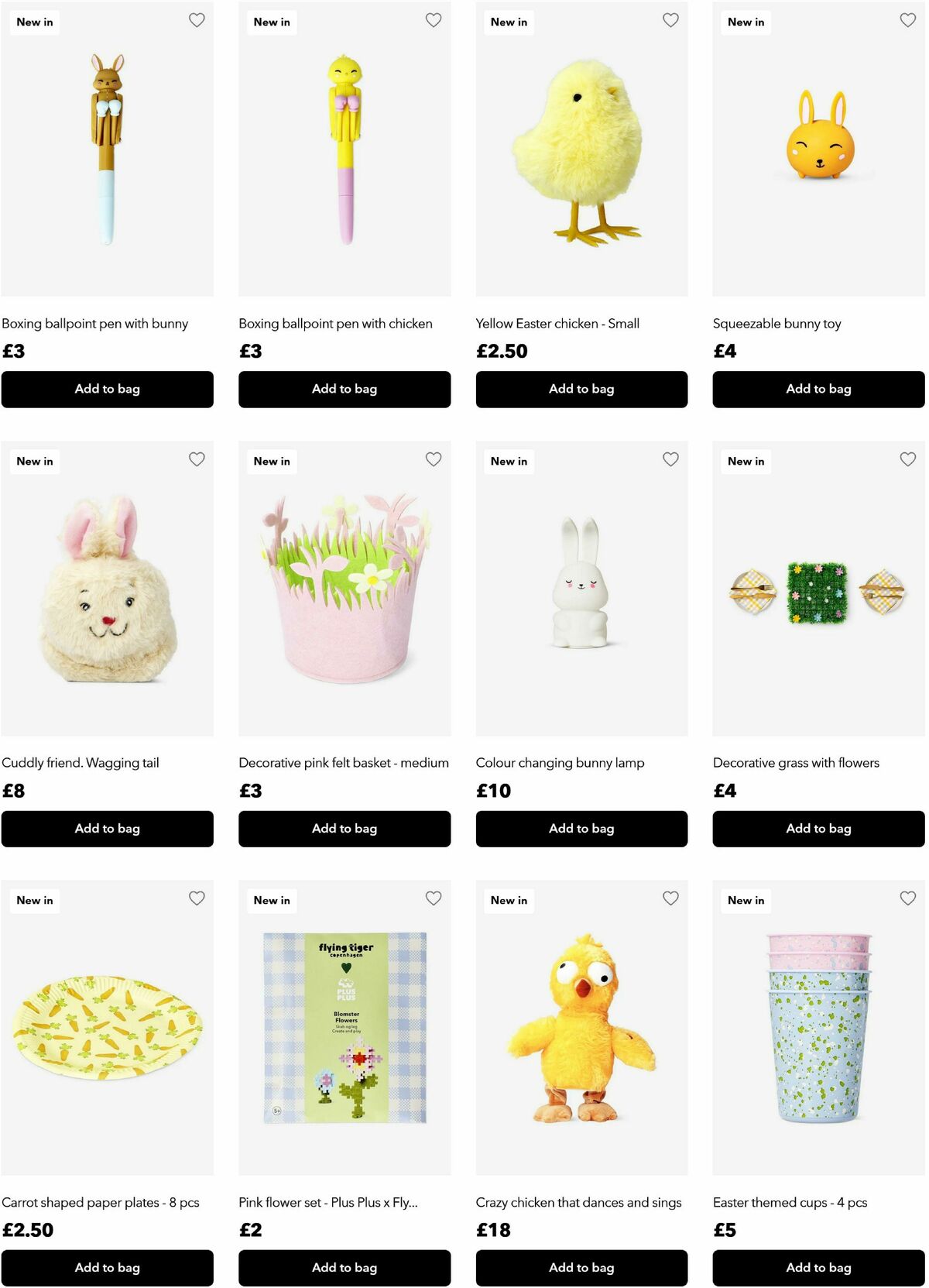
Task: Add Boxing ballpoint pen with chicken to bag
Action: click(x=345, y=389)
